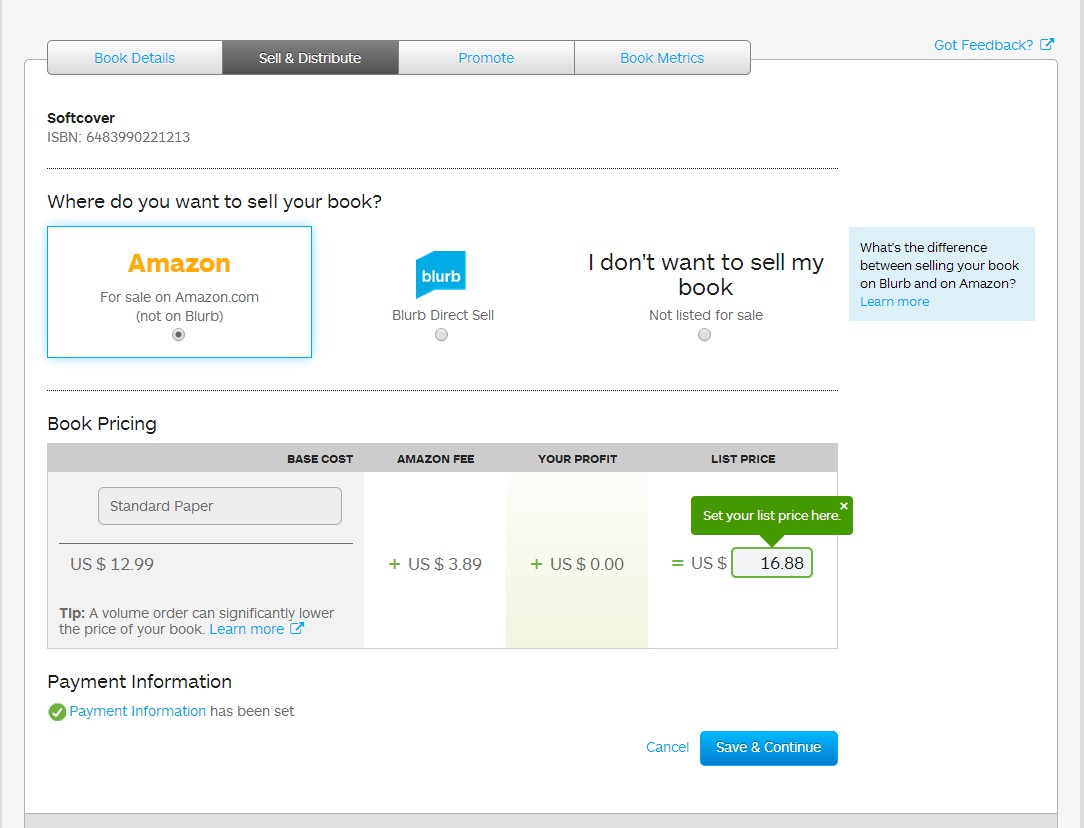Click Learn more in the blue info box
The width and height of the screenshot is (1084, 828).
tap(895, 301)
